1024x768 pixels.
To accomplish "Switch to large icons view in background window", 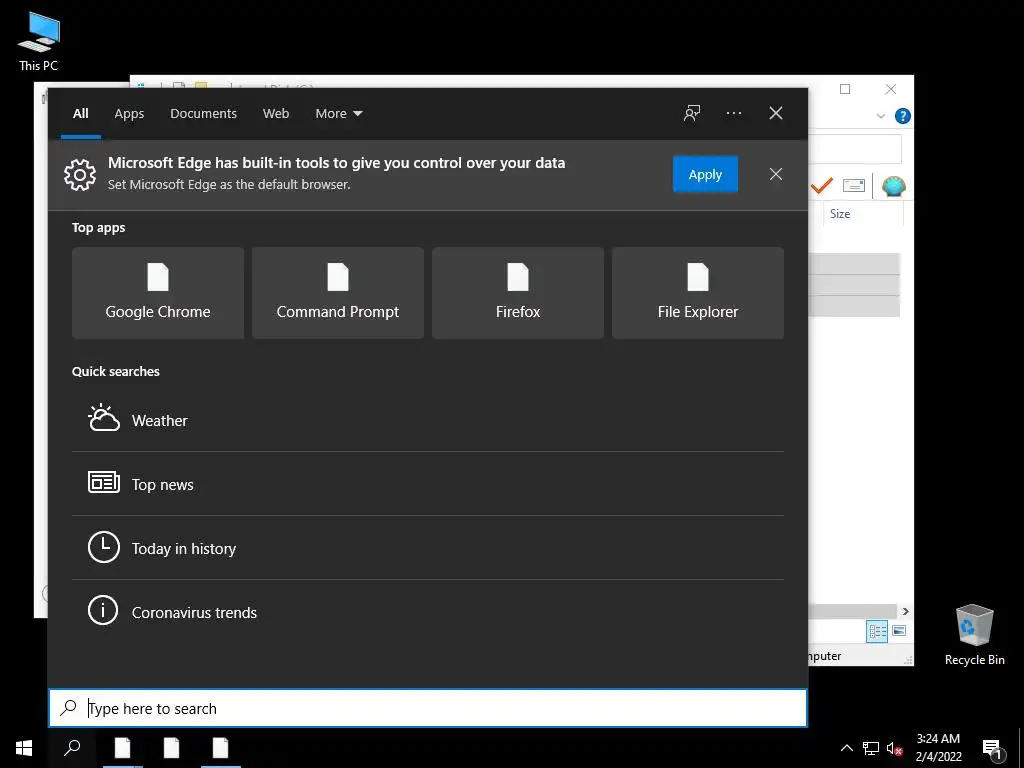I will click(899, 631).
